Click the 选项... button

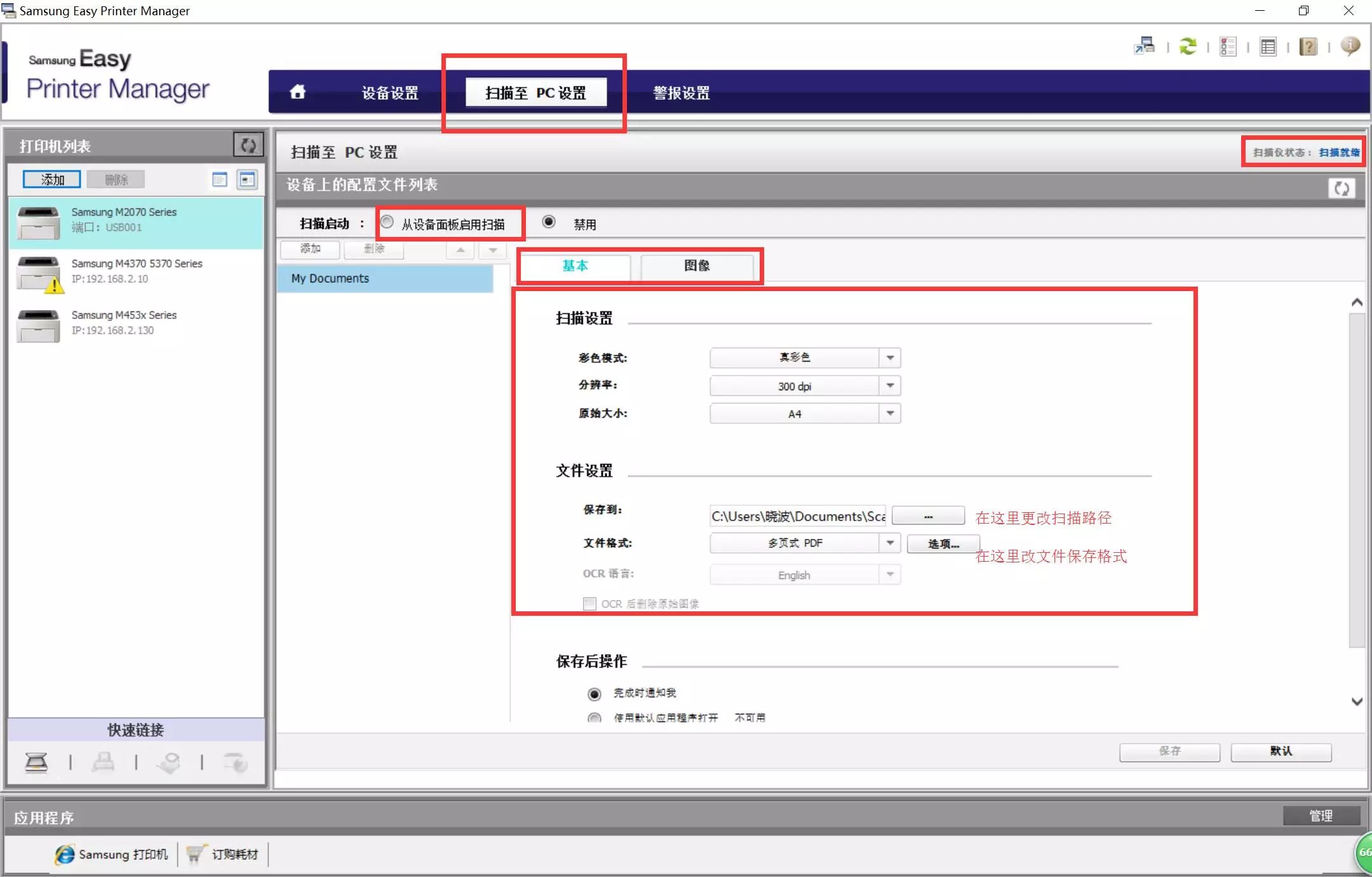coord(943,543)
